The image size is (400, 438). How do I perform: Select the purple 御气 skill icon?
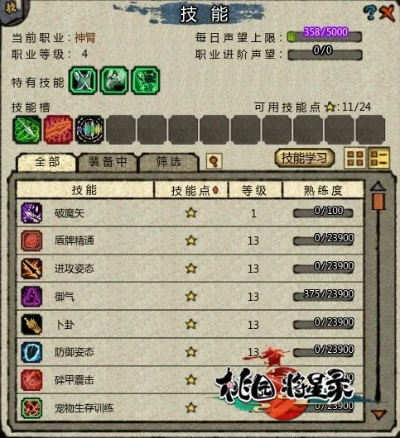pos(32,296)
